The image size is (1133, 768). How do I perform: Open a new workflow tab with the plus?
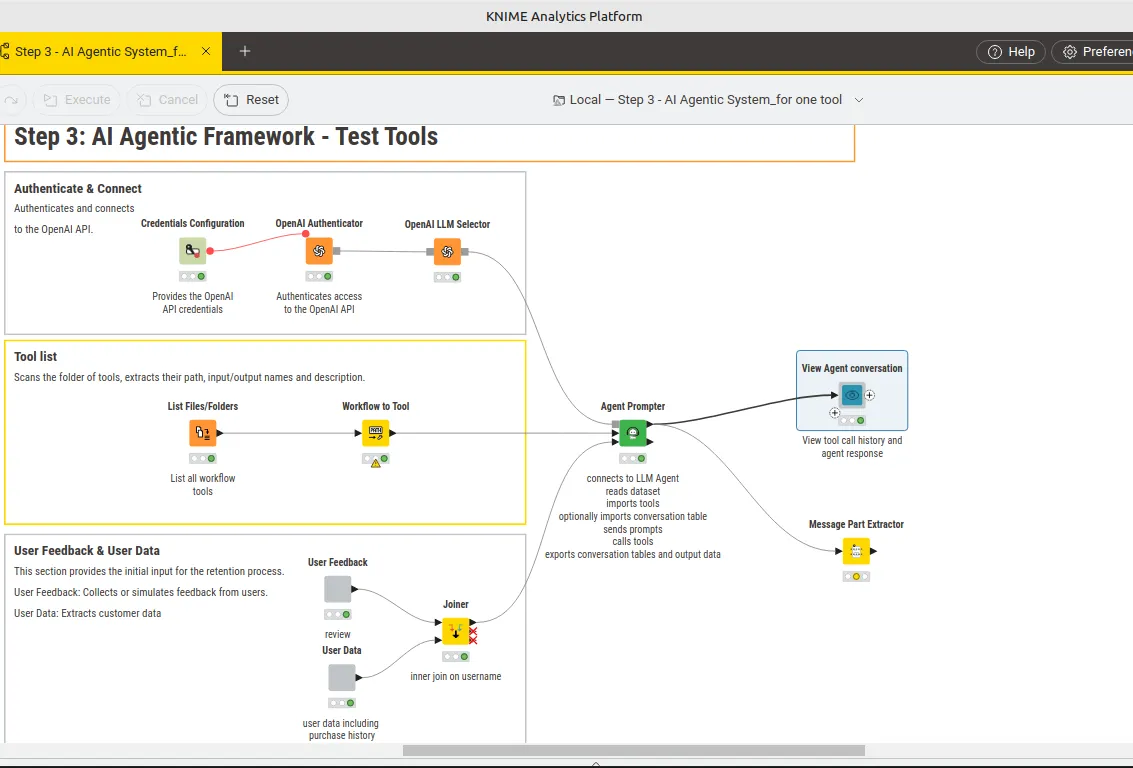(246, 51)
